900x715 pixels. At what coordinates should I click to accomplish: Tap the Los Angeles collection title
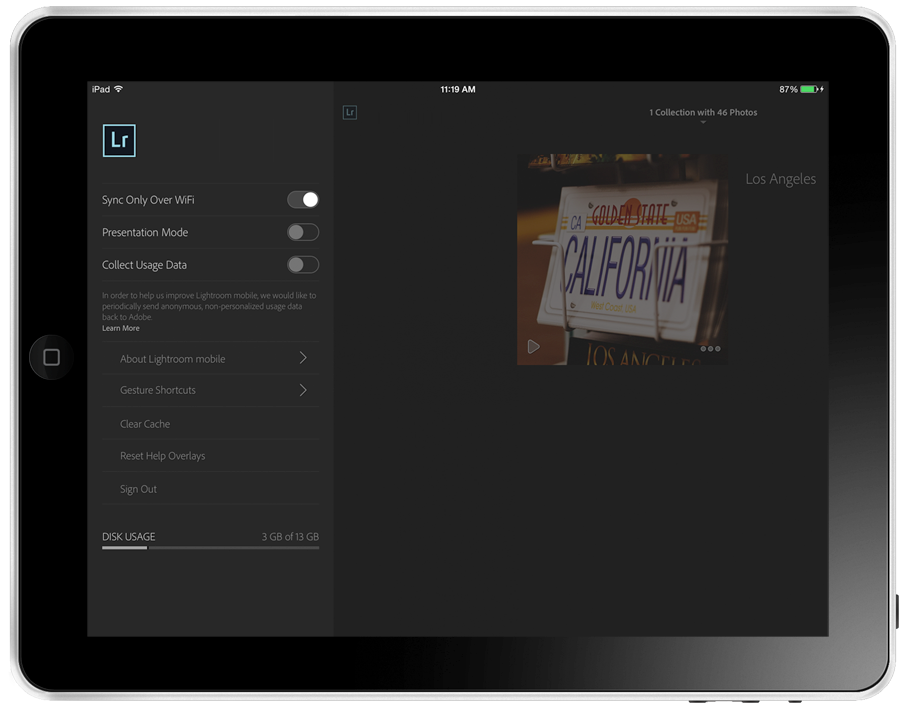click(781, 179)
